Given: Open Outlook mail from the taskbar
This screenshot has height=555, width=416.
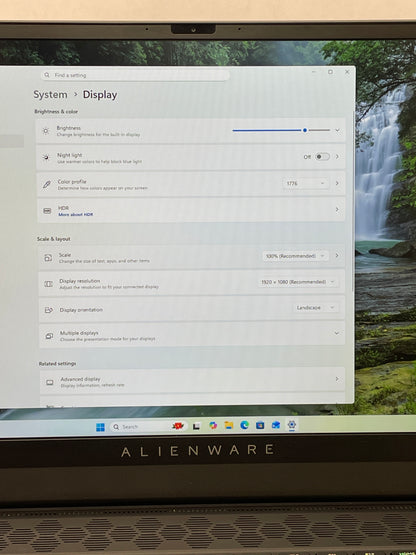Looking at the screenshot, I should point(276,425).
